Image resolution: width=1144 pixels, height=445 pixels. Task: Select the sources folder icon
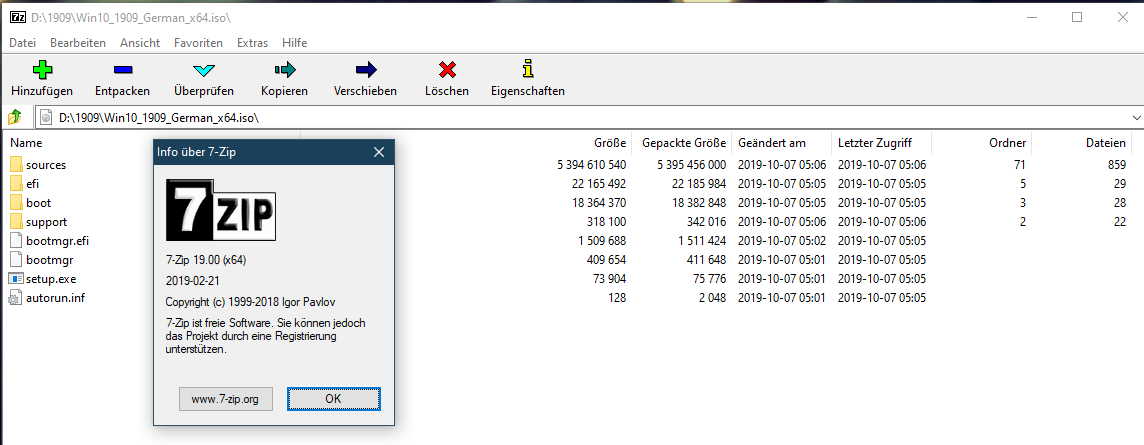tap(17, 165)
